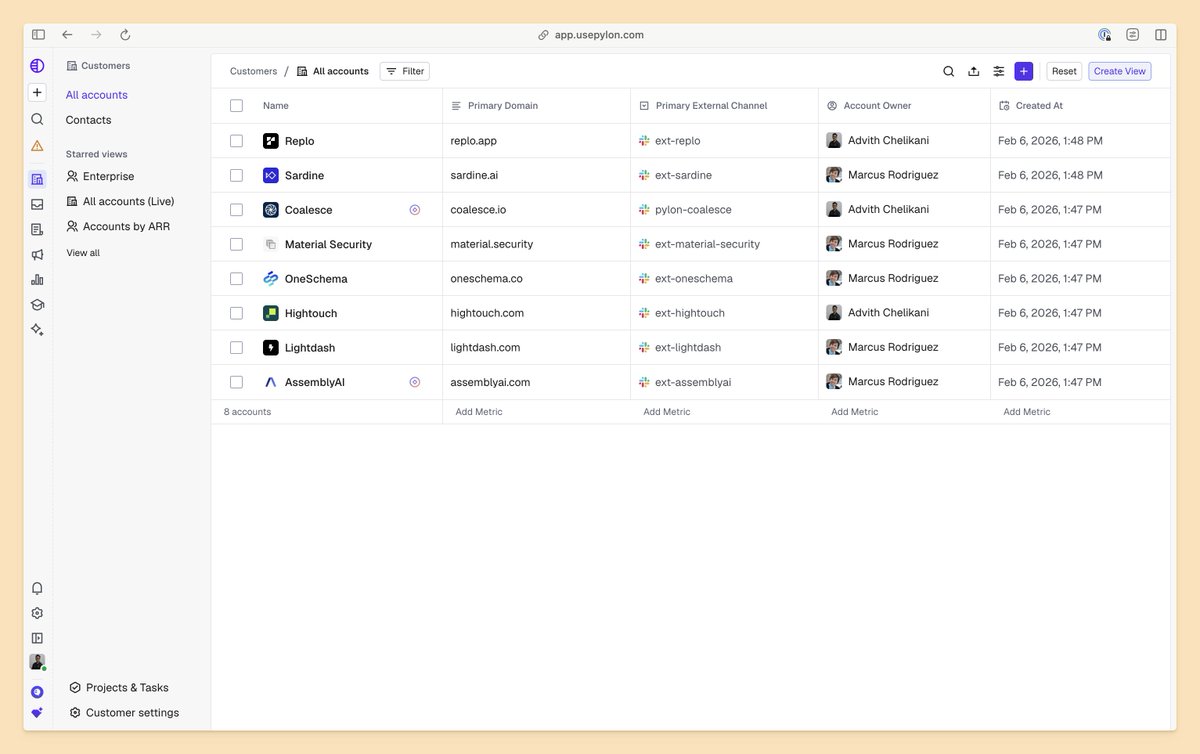Check the Hightouch row checkbox
The image size is (1200, 754).
tap(236, 313)
